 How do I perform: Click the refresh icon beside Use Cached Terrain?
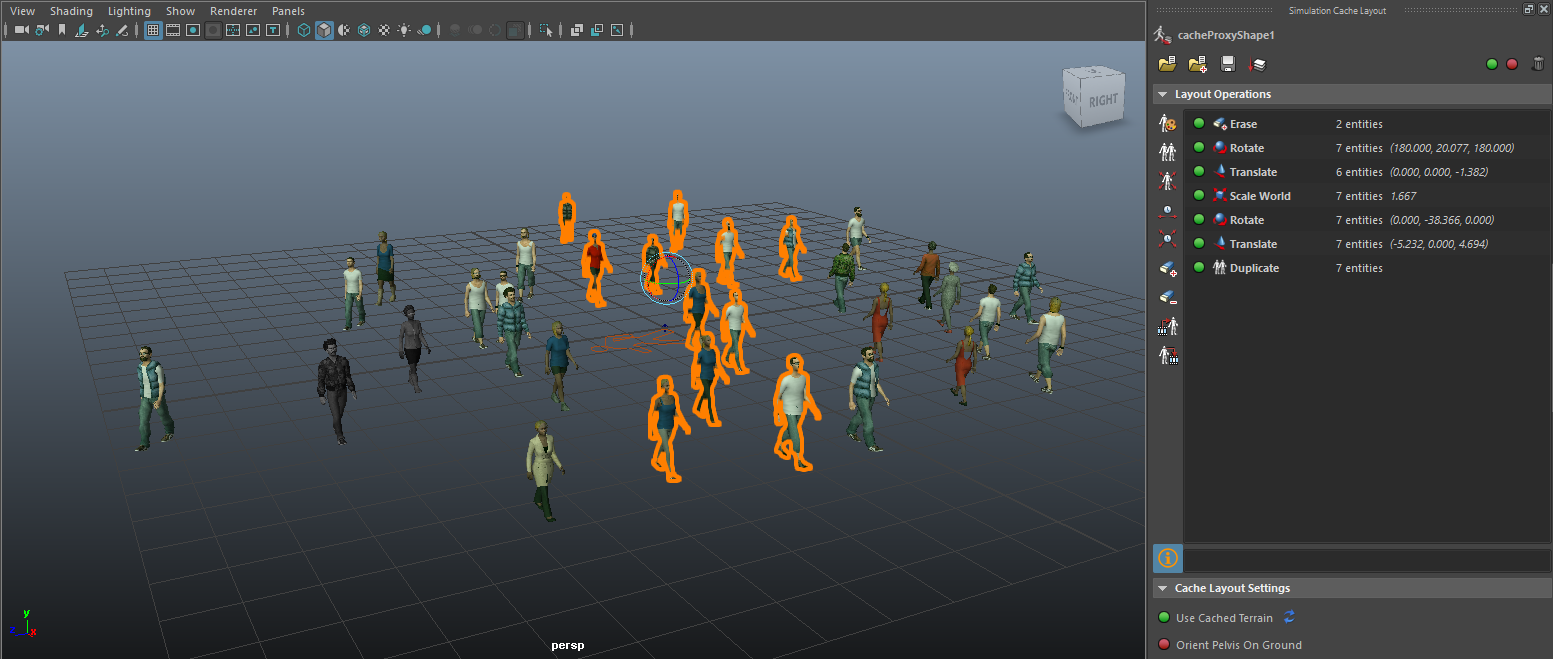pos(1289,617)
